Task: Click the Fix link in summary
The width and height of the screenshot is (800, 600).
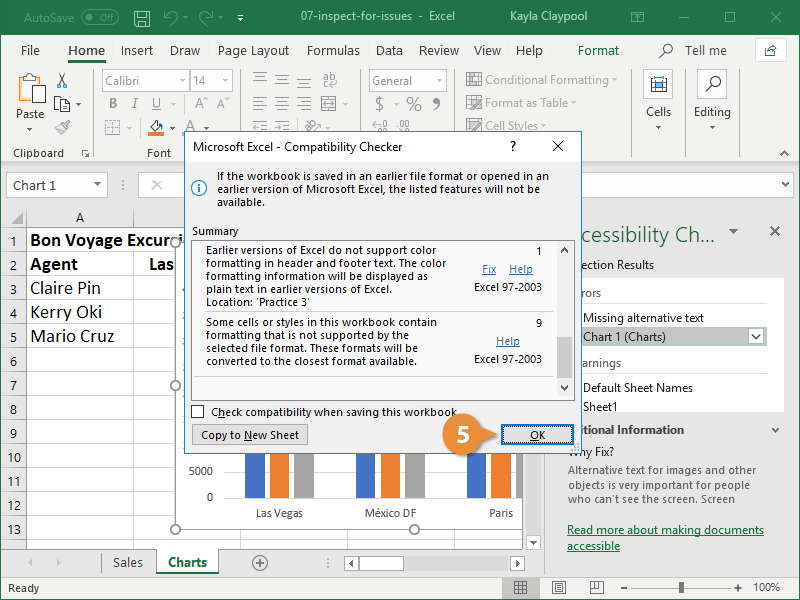Action: 489,269
